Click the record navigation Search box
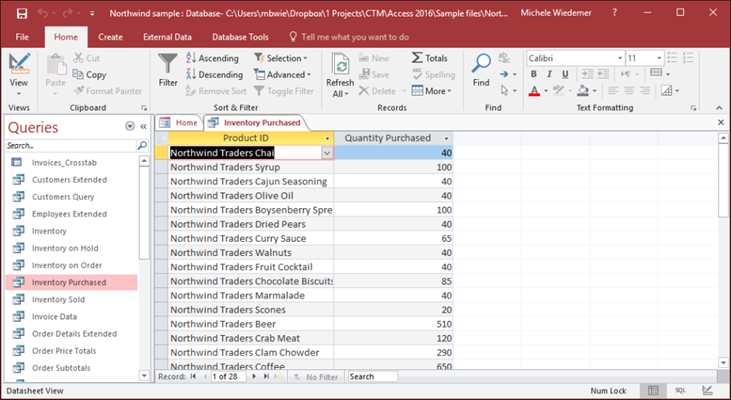Image resolution: width=731 pixels, height=400 pixels. [x=373, y=376]
